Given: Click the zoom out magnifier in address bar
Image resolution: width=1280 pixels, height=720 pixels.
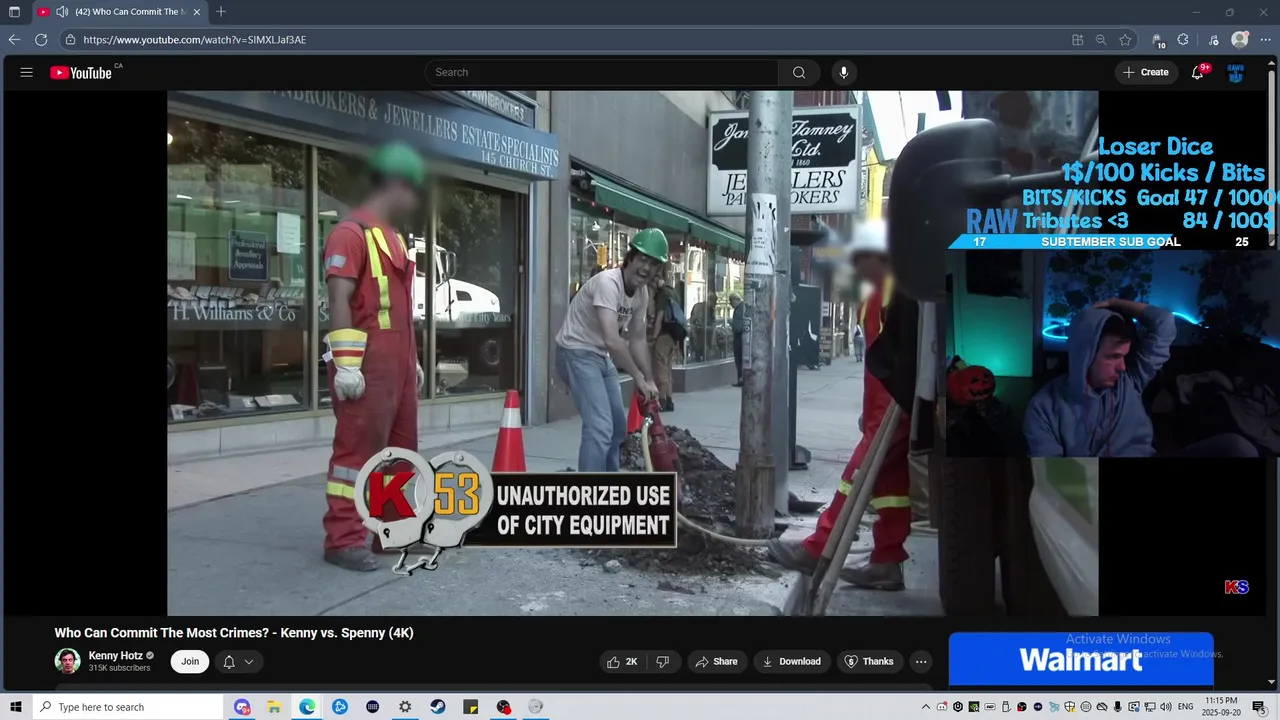Looking at the screenshot, I should (1101, 40).
